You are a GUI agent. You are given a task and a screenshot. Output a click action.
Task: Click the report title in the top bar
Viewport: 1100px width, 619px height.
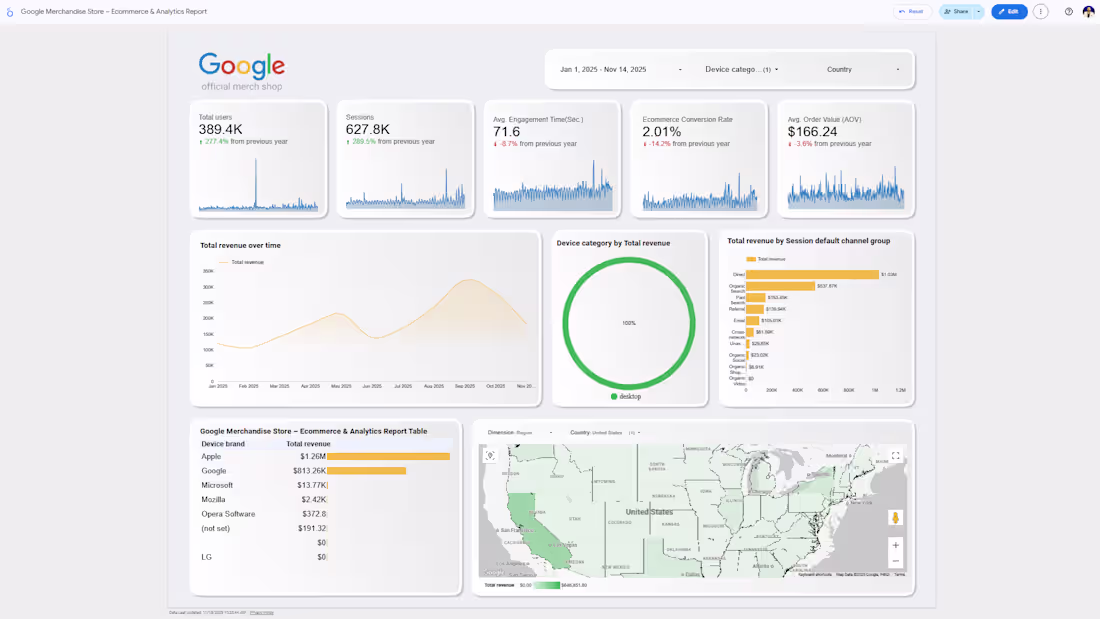pos(114,11)
